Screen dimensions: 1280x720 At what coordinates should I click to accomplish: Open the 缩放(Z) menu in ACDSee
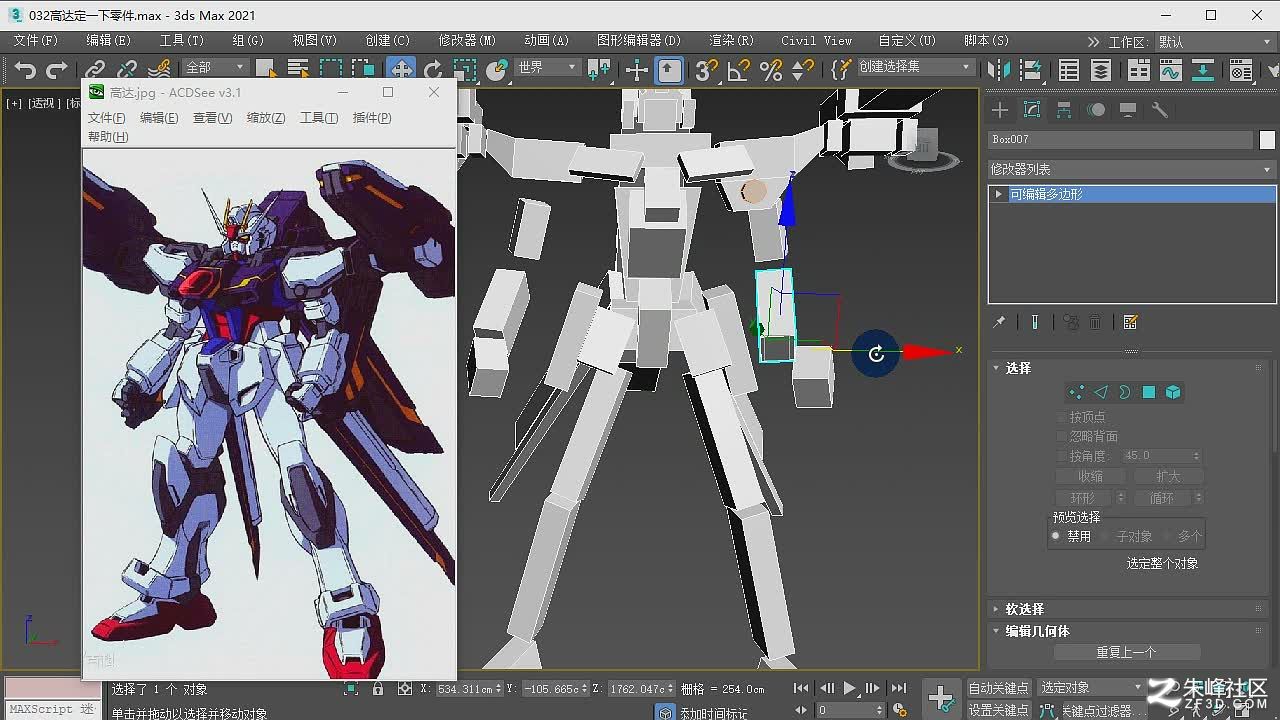pyautogui.click(x=265, y=118)
